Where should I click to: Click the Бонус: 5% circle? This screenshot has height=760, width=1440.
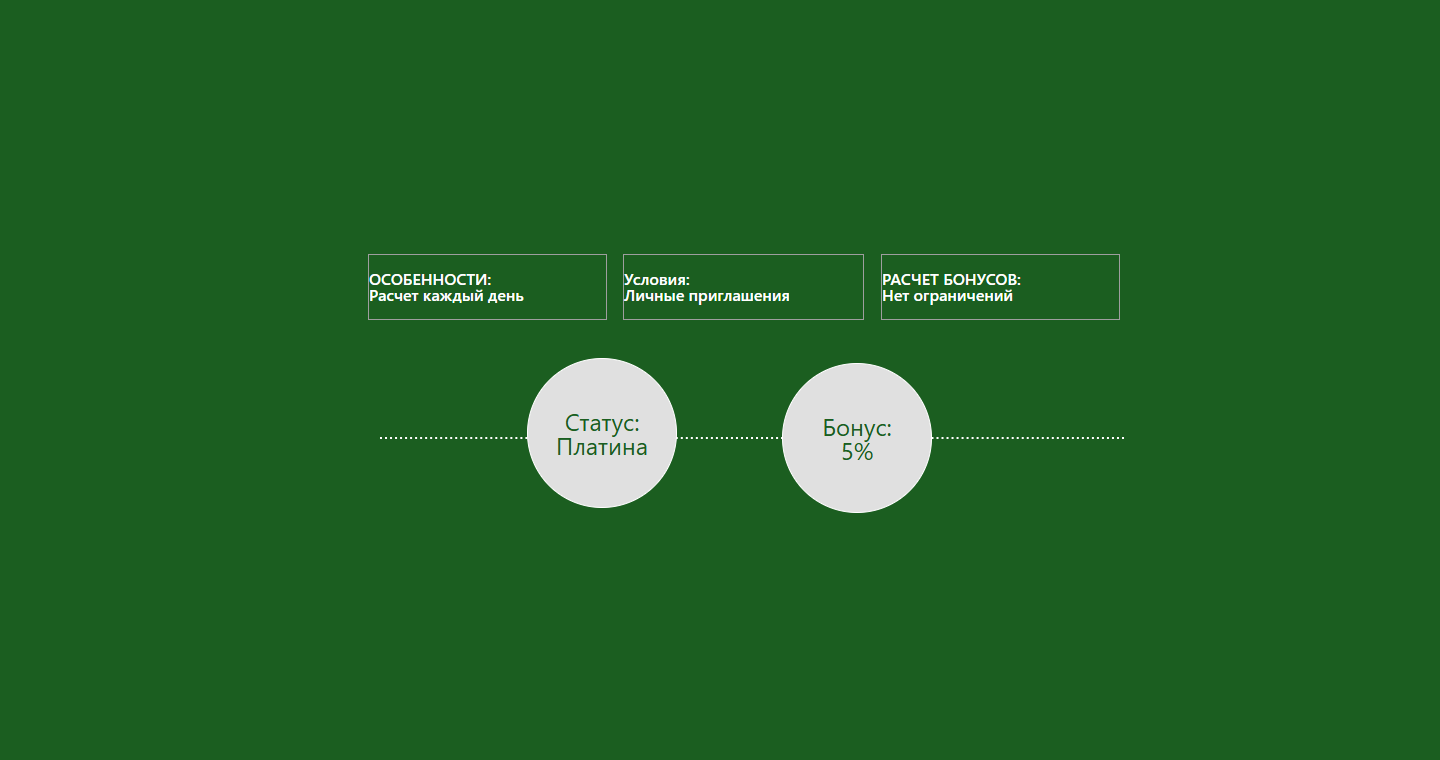click(x=857, y=438)
